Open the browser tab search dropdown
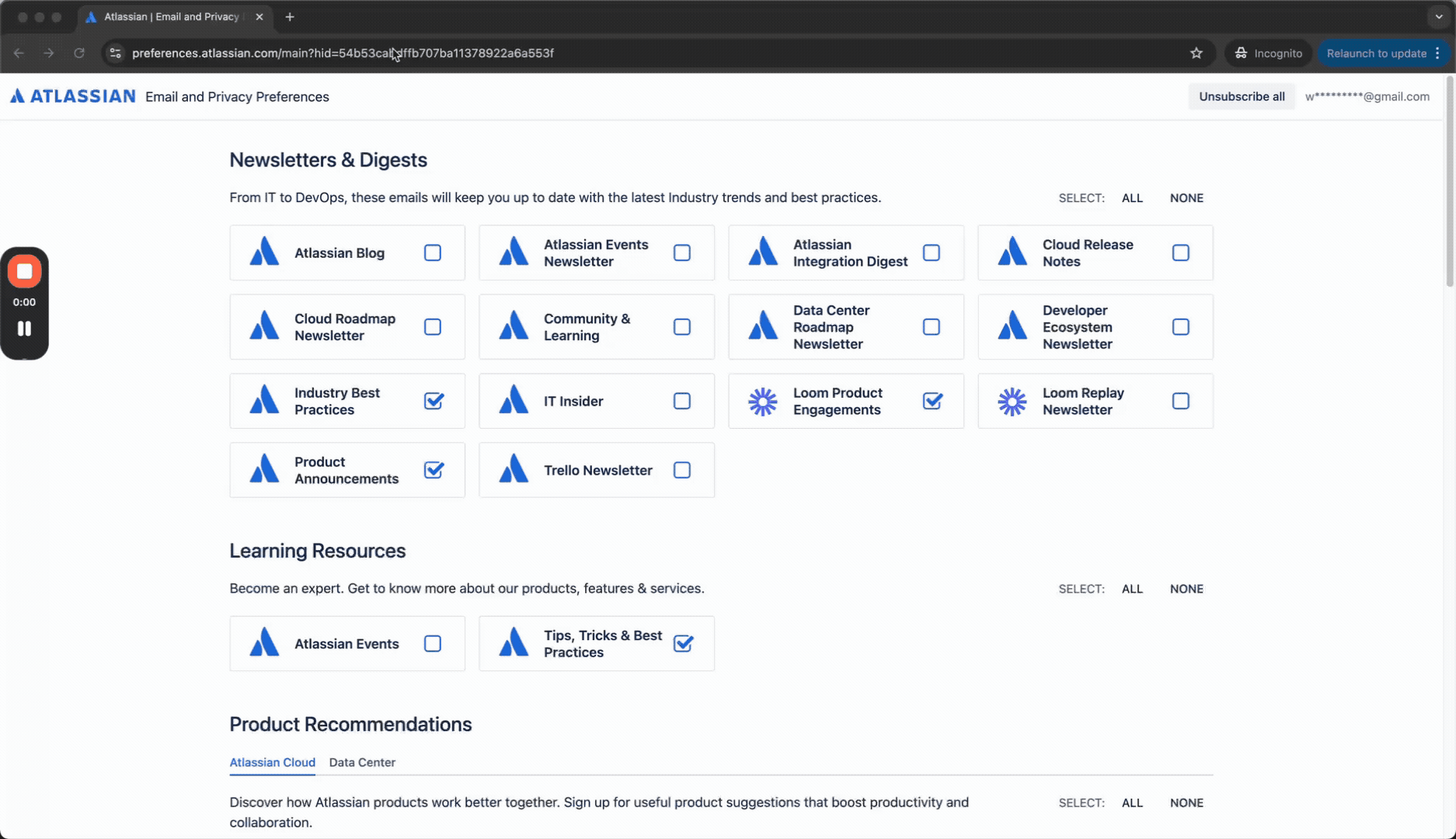The width and height of the screenshot is (1456, 839). click(x=1438, y=16)
